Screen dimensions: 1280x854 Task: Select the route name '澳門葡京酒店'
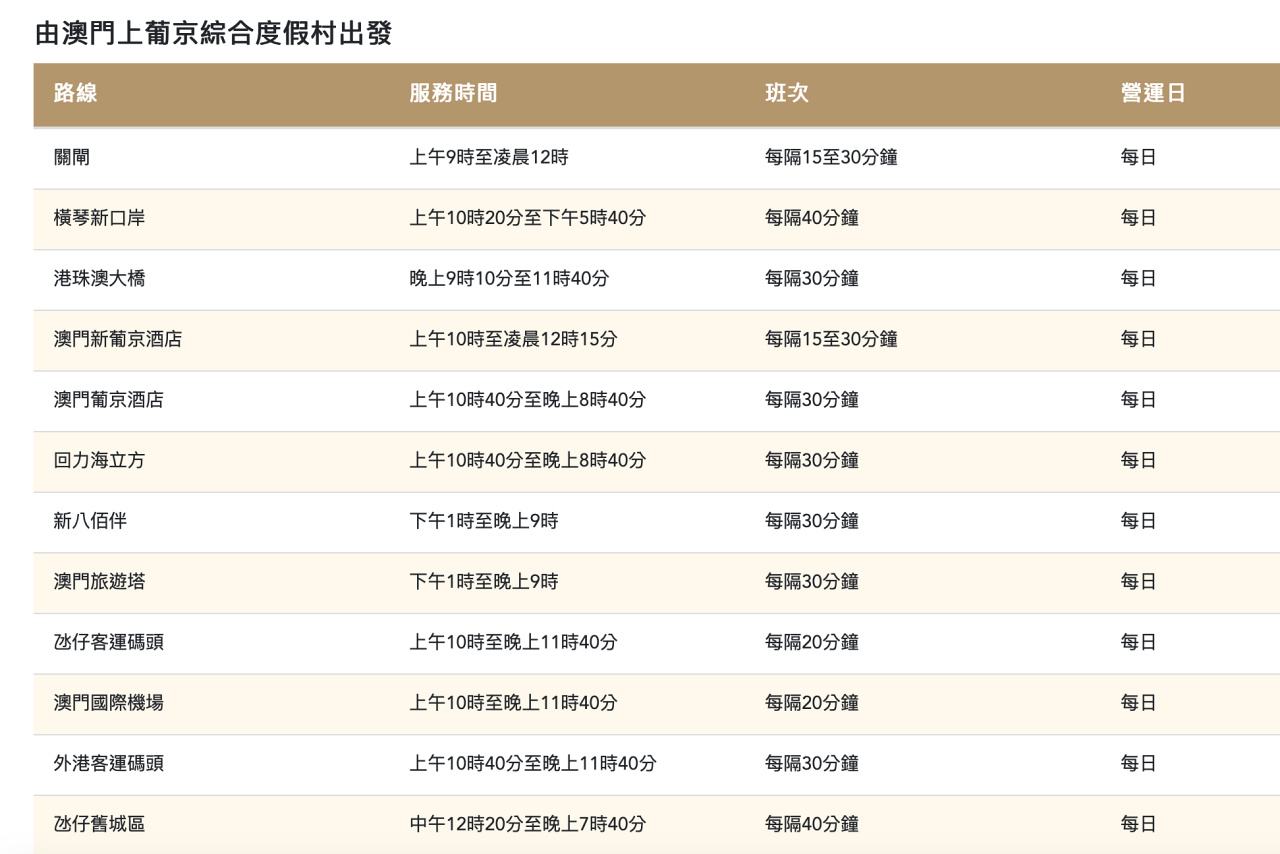pyautogui.click(x=109, y=400)
